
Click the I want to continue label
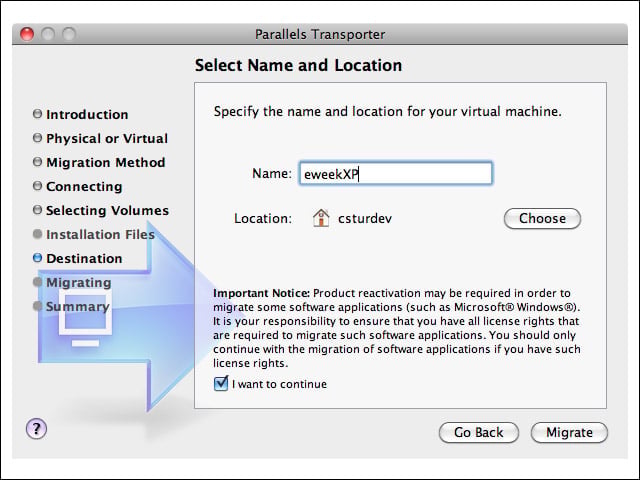pos(279,384)
